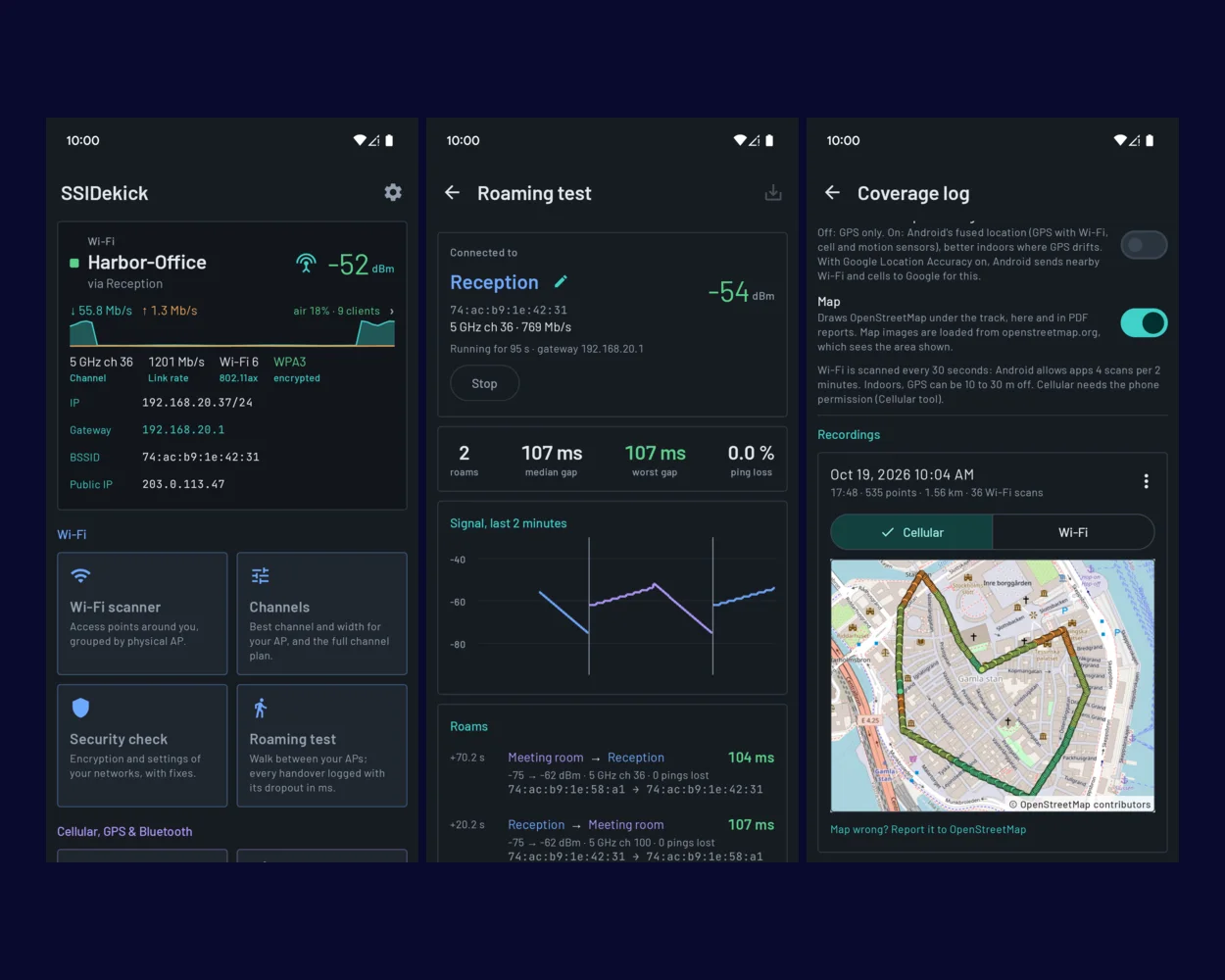Go back from the Roaming test screen
The width and height of the screenshot is (1225, 980).
(452, 192)
